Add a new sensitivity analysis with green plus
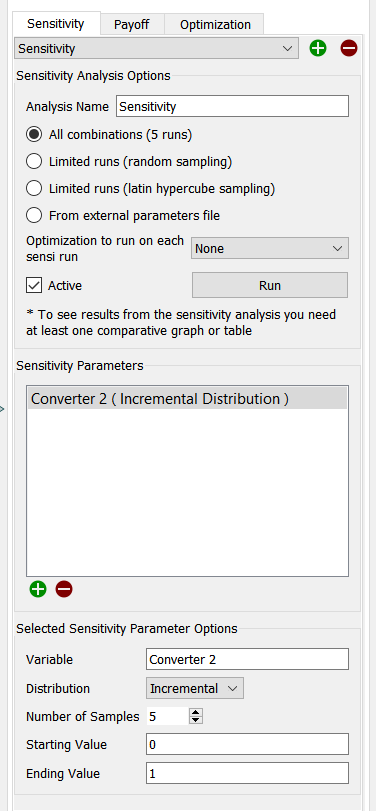Screen dimensions: 376x811 (318, 49)
